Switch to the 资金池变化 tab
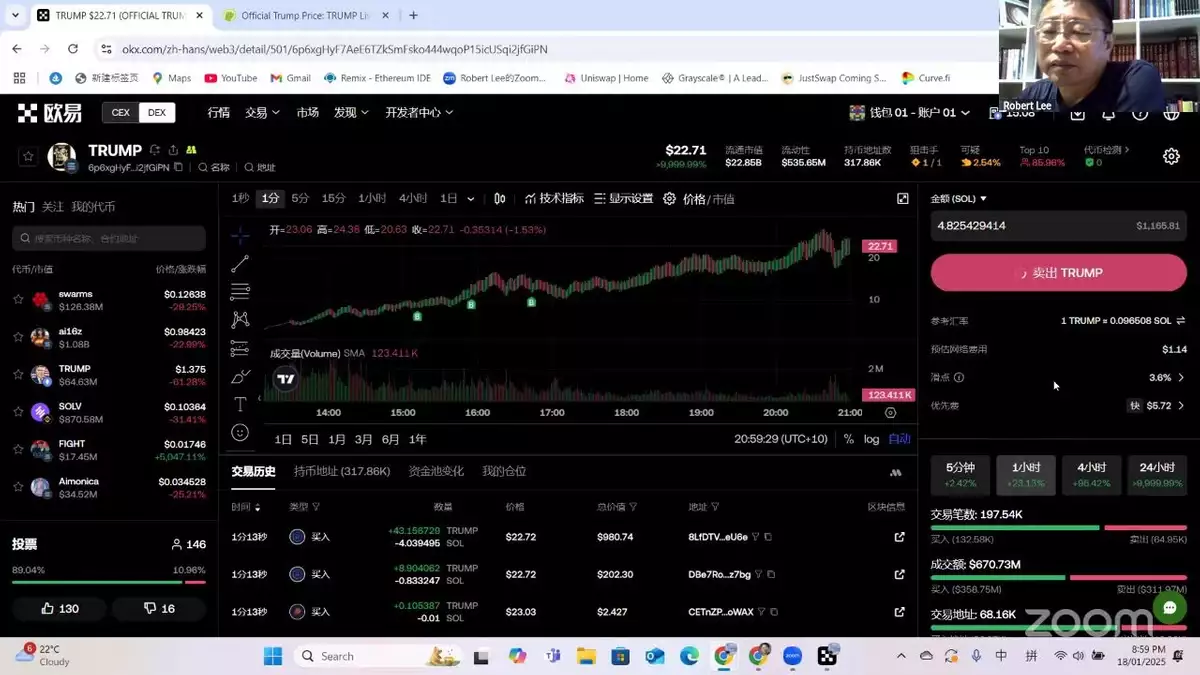This screenshot has height=675, width=1200. point(436,471)
